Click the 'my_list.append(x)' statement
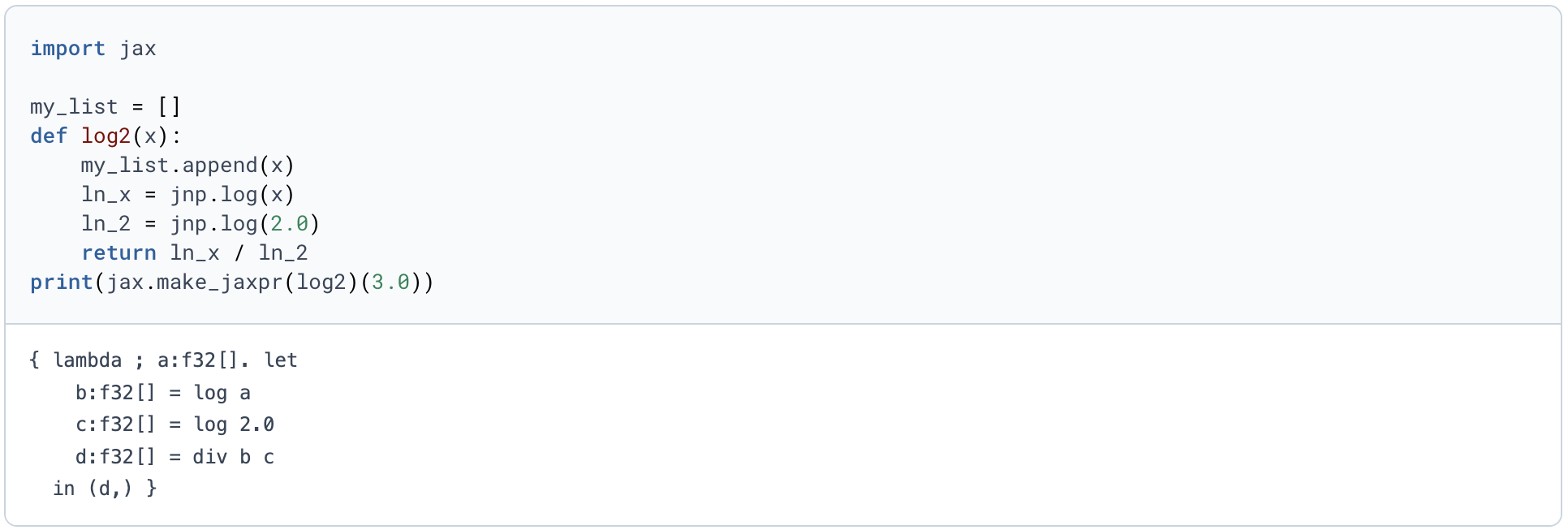 pos(187,166)
